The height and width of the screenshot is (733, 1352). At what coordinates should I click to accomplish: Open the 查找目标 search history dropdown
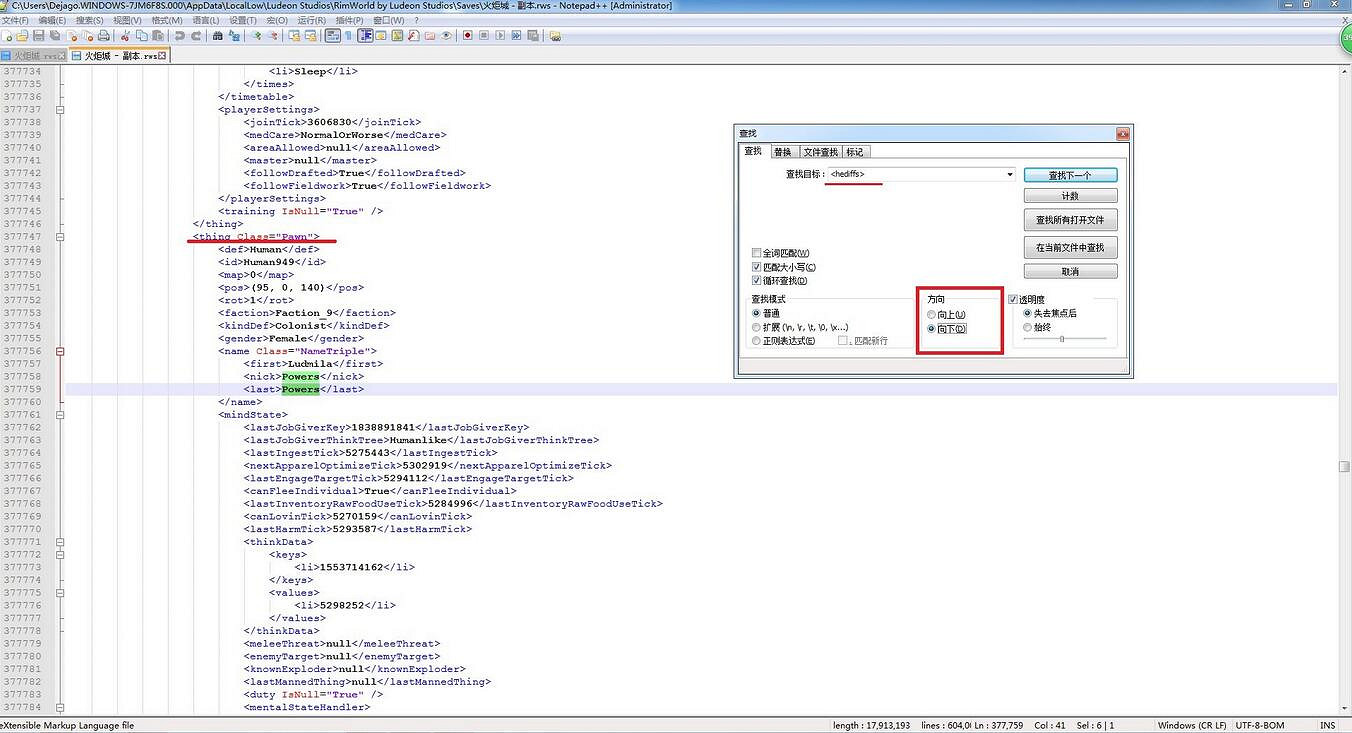(x=1010, y=175)
